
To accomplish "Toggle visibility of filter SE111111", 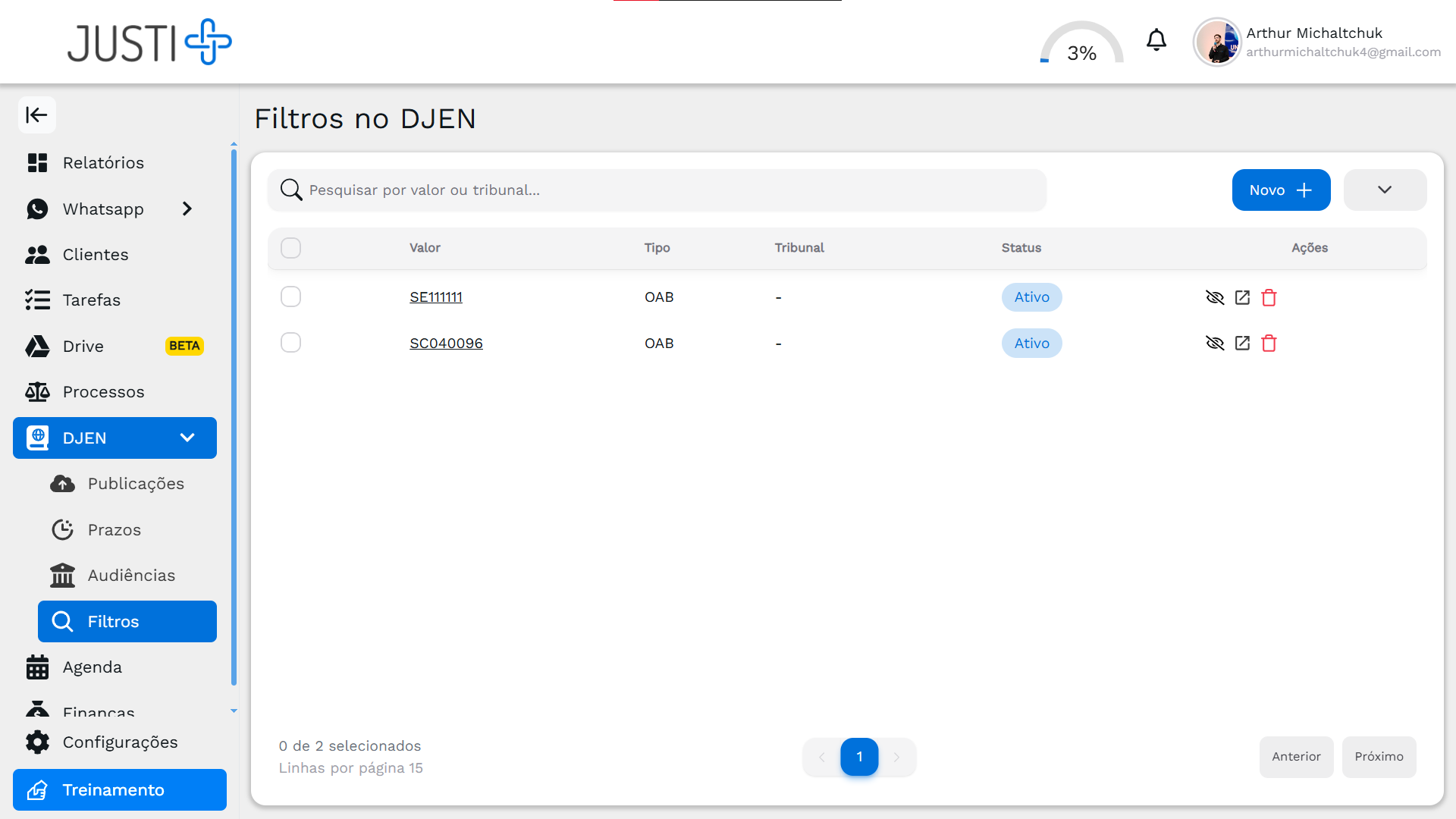I will point(1215,297).
